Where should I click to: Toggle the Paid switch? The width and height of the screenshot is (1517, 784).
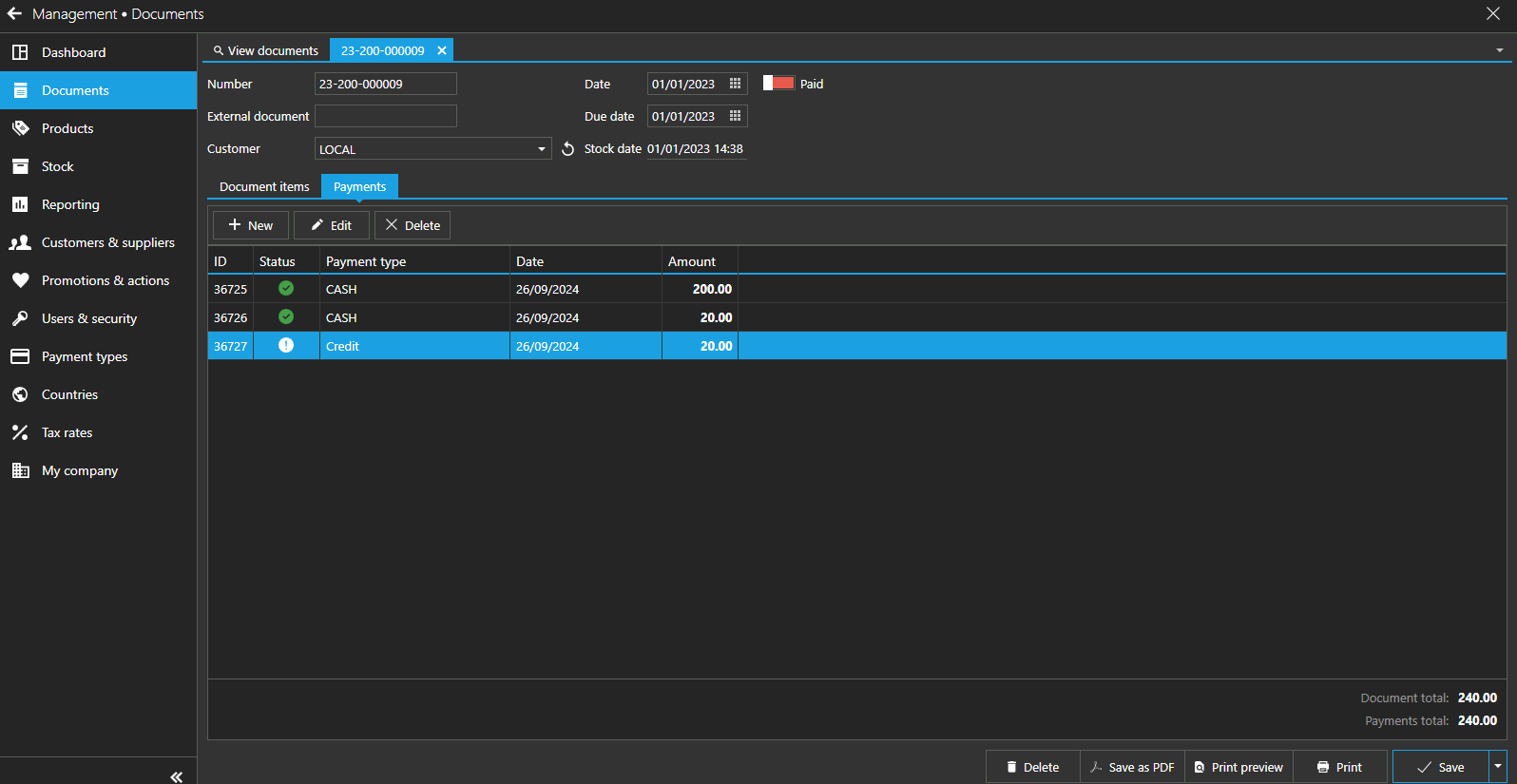[778, 84]
